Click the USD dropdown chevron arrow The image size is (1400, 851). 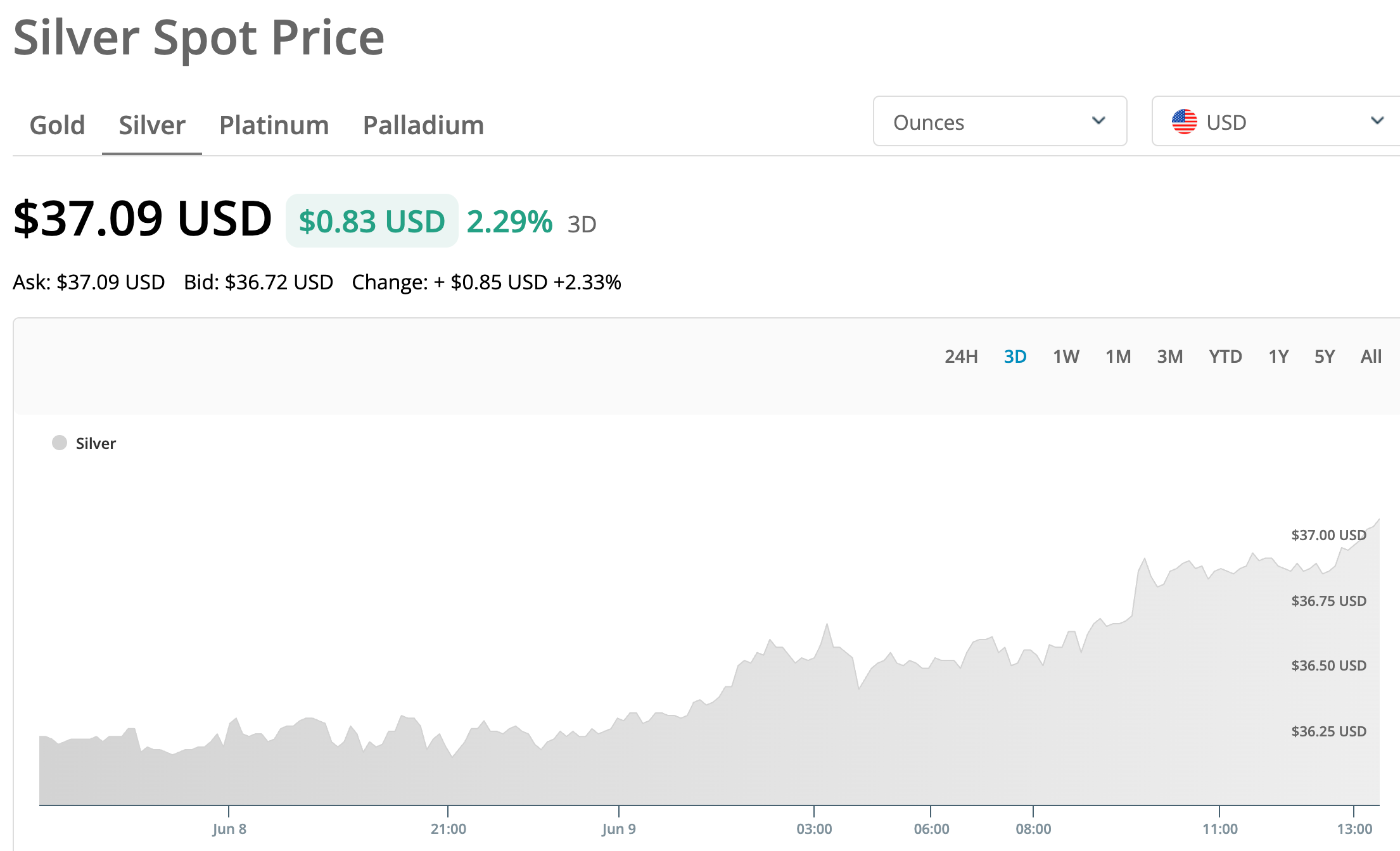(x=1377, y=120)
